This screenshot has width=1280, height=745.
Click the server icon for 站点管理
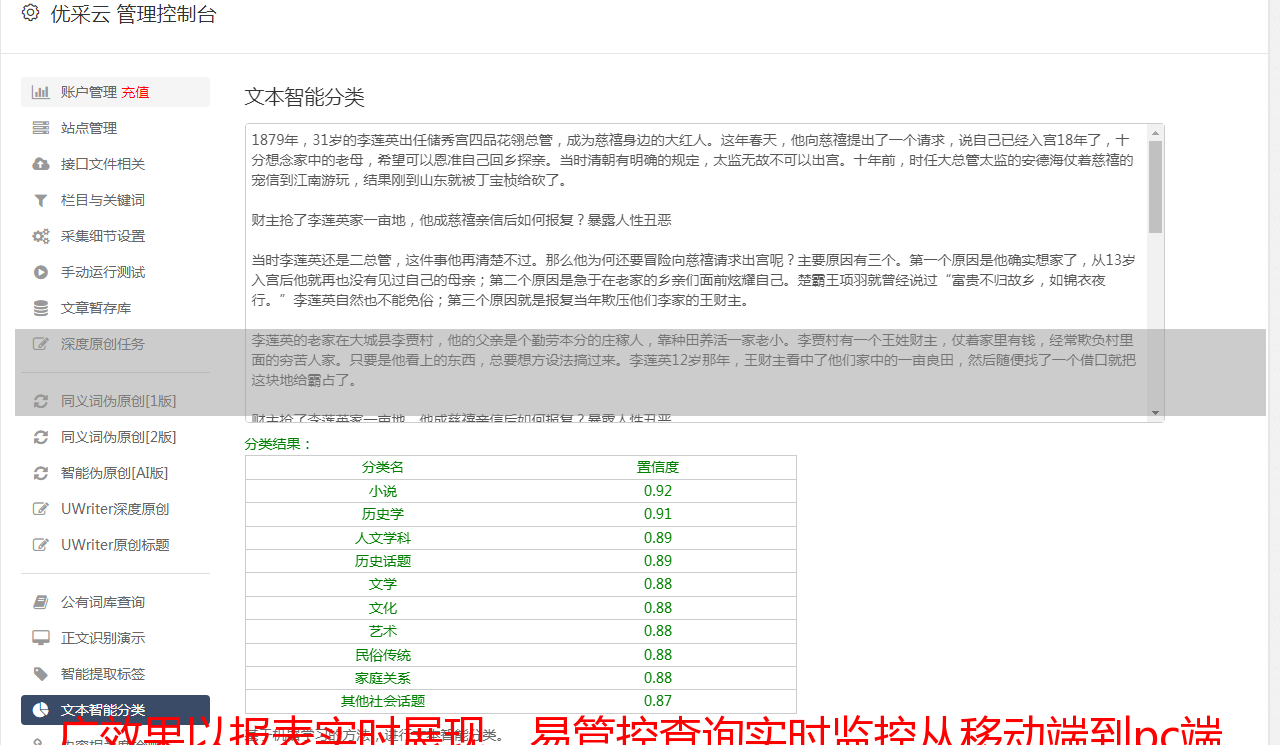[41, 128]
